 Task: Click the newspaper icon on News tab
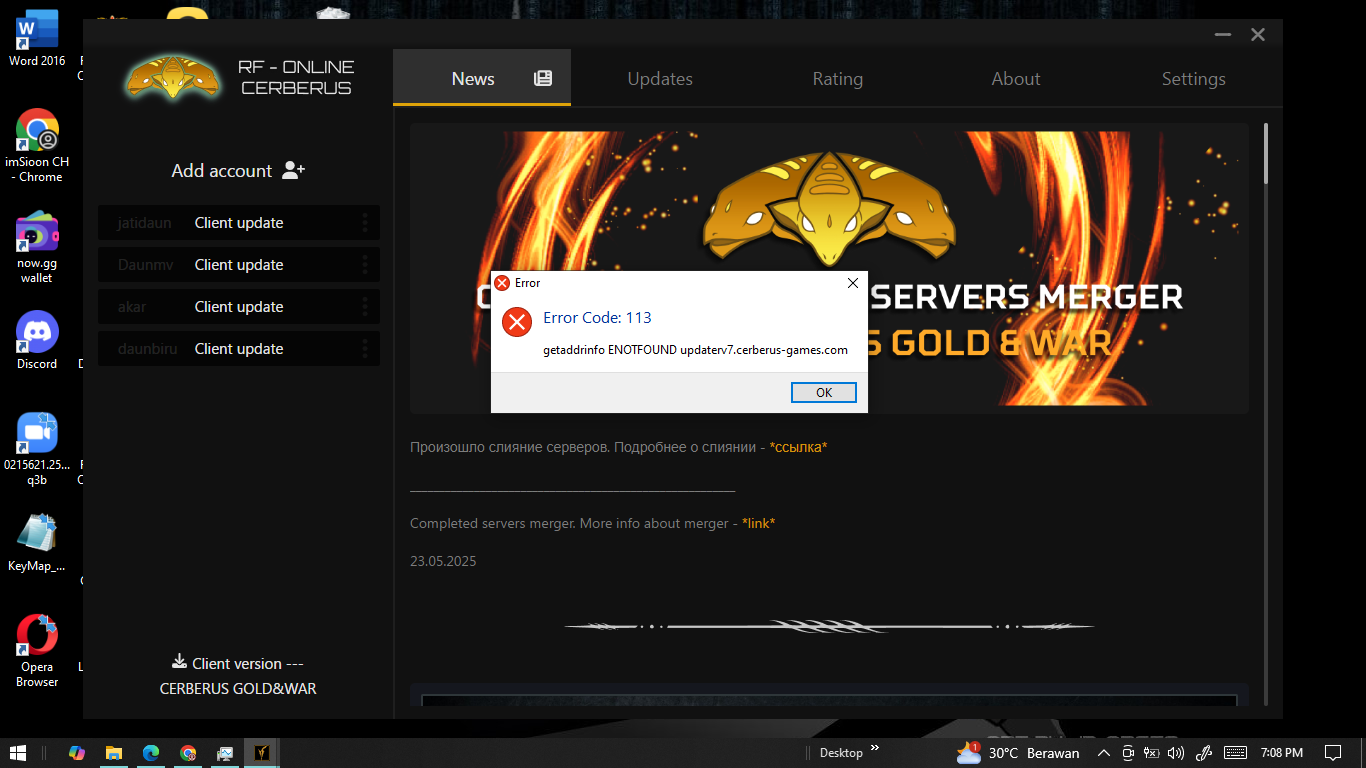coord(543,78)
